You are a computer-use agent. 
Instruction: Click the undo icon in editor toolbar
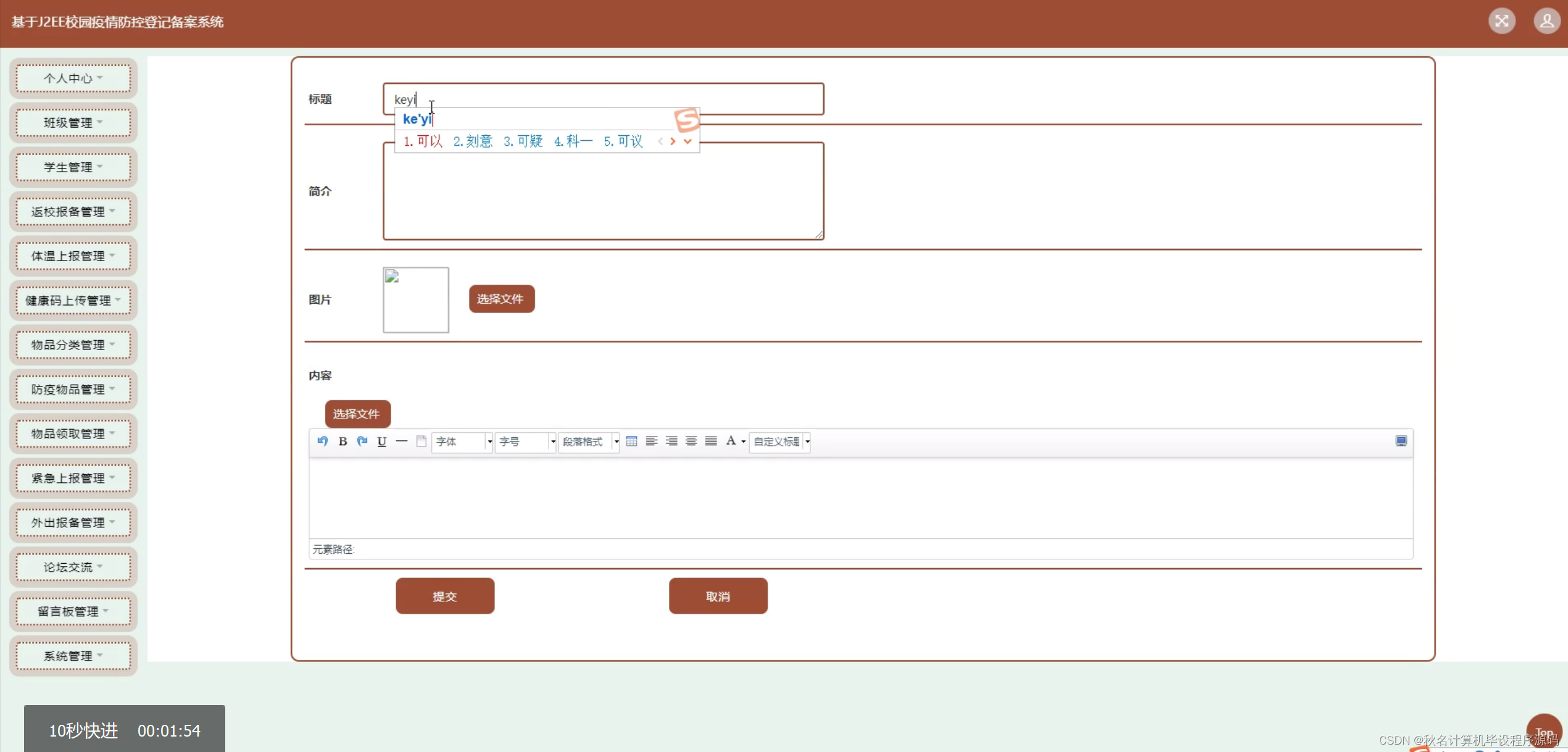(322, 441)
